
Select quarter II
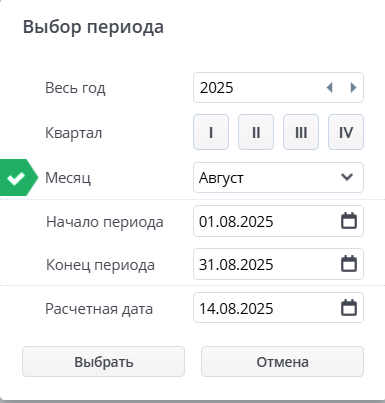click(256, 132)
